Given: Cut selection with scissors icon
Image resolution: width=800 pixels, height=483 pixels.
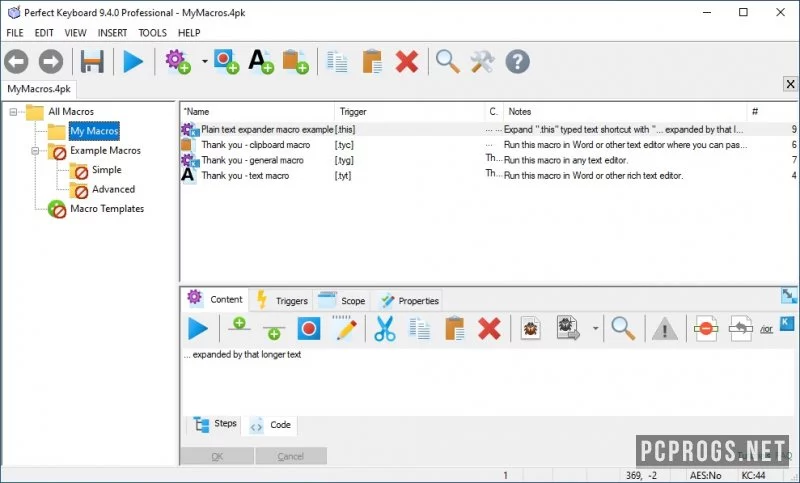Looking at the screenshot, I should coord(384,328).
